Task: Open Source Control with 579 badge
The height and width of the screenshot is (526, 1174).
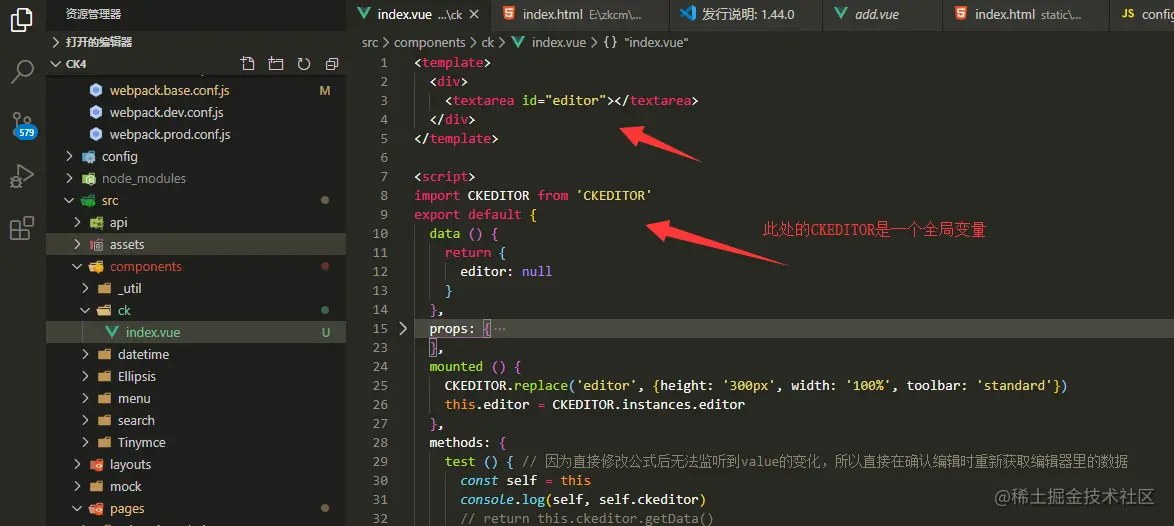Action: tap(23, 124)
